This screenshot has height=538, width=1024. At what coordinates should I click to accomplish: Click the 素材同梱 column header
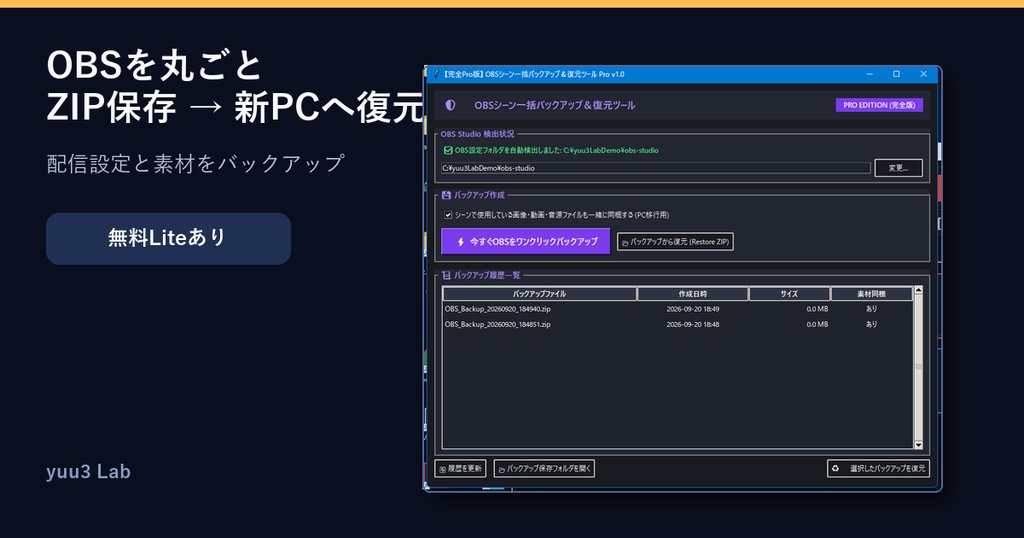(x=871, y=294)
